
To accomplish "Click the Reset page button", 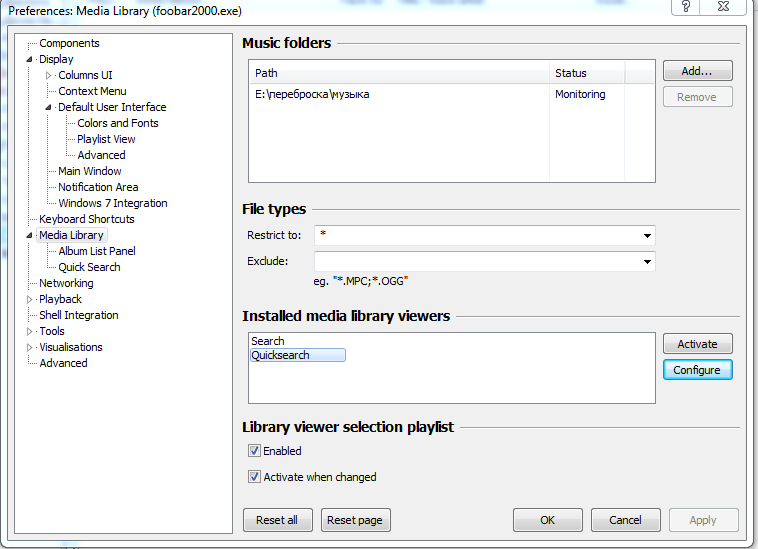I will click(x=357, y=520).
